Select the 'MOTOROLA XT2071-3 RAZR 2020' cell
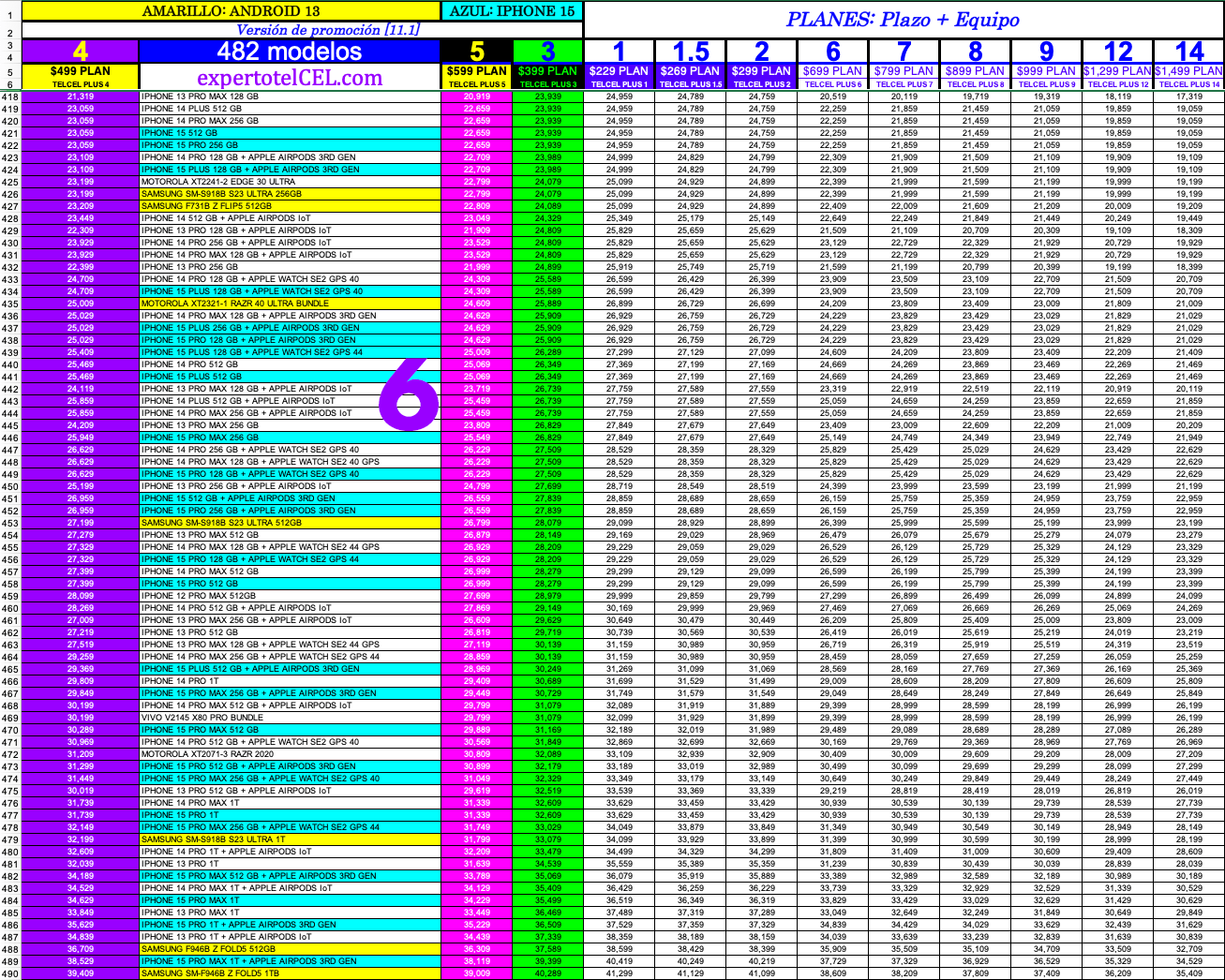The image size is (1225, 980). pos(290,754)
